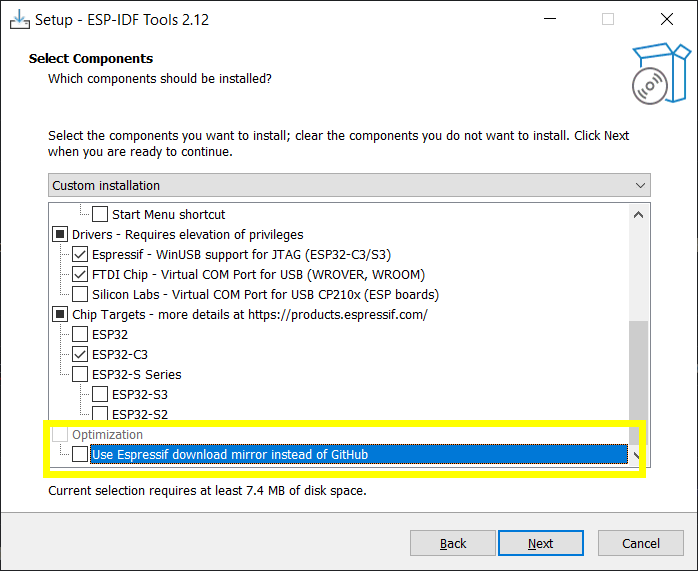Click the 'ESP32' label text
This screenshot has height=571, width=698.
110,335
